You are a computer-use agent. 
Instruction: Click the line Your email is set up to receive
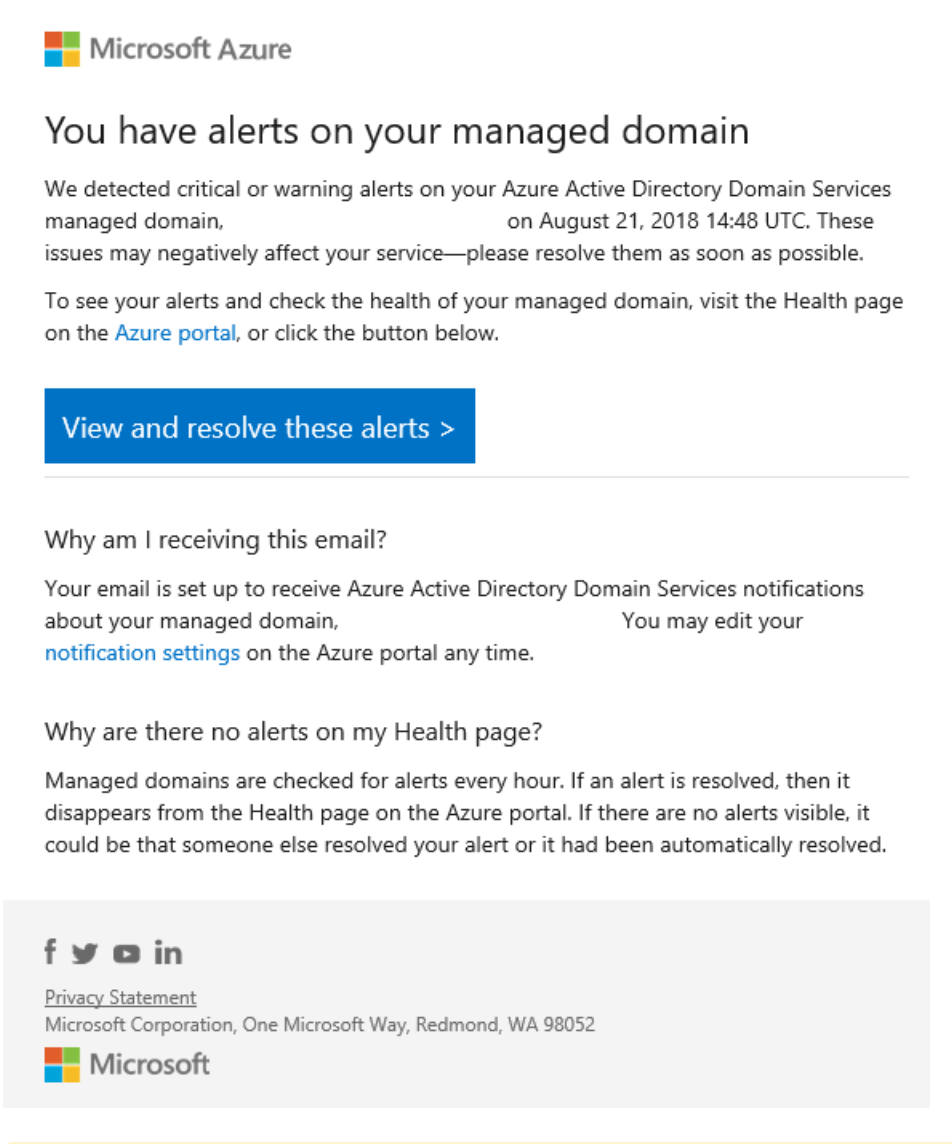[x=454, y=589]
